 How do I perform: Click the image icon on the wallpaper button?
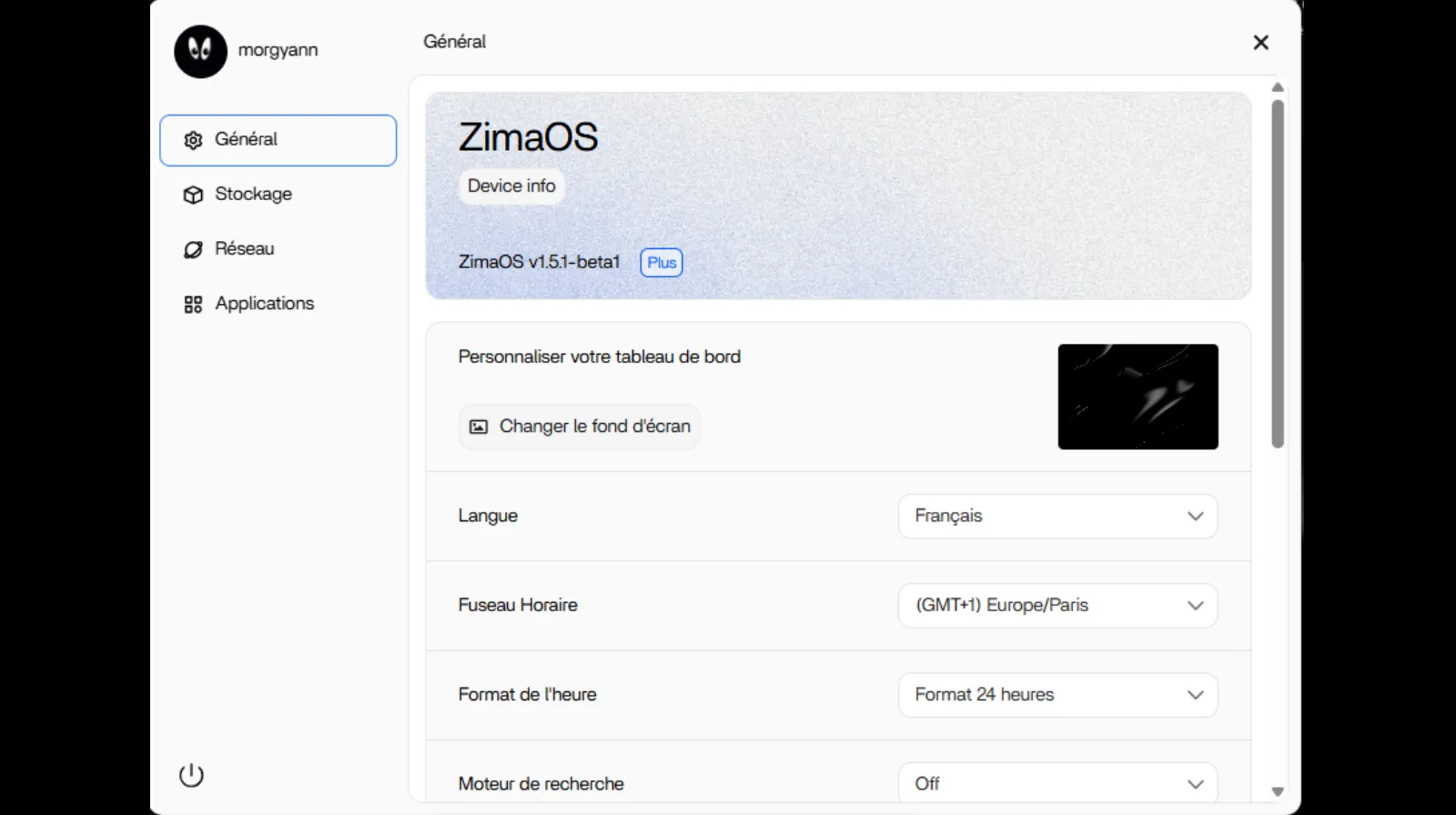pyautogui.click(x=479, y=426)
